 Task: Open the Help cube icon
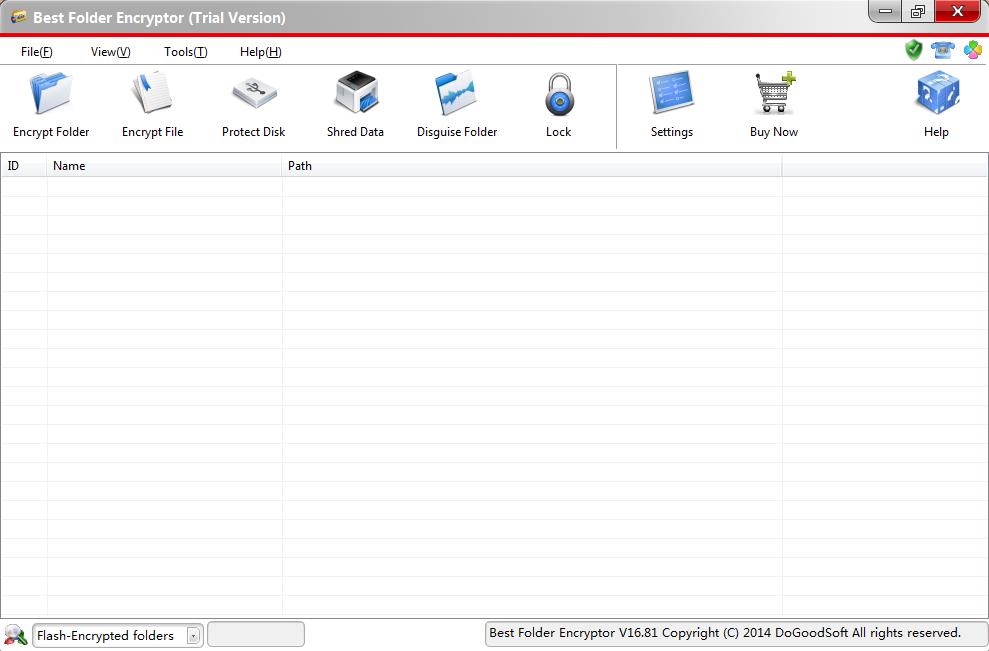937,93
